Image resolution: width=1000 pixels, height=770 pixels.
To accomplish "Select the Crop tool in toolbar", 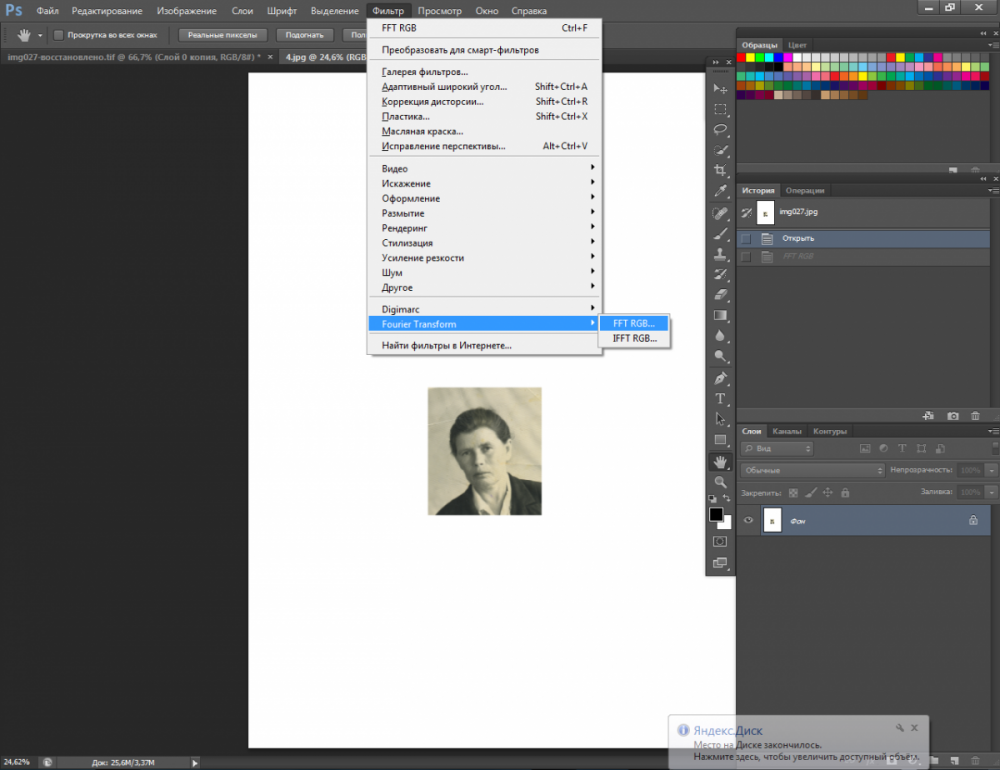I will (720, 171).
